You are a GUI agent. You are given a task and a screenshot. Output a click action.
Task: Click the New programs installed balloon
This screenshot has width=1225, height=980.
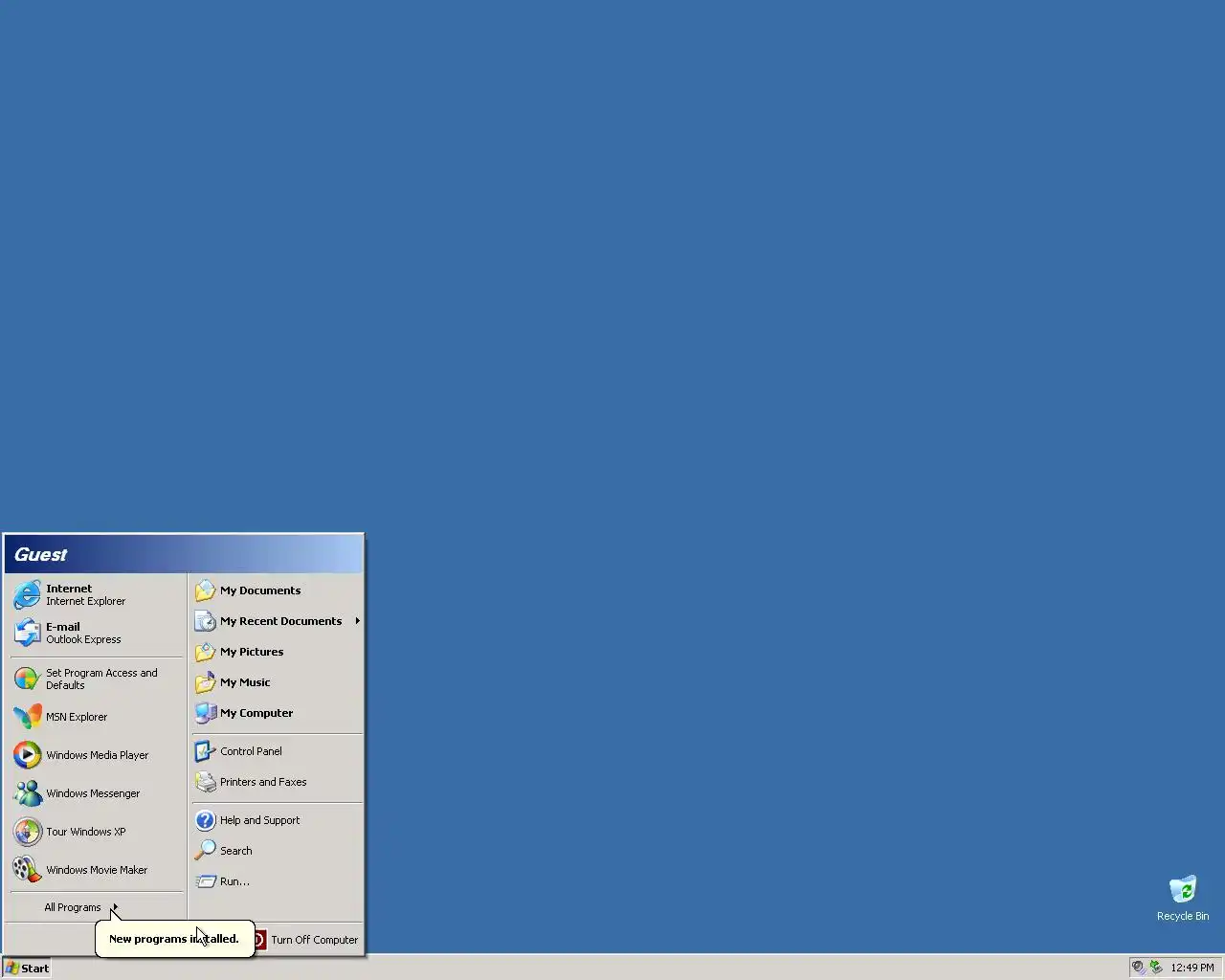(174, 939)
